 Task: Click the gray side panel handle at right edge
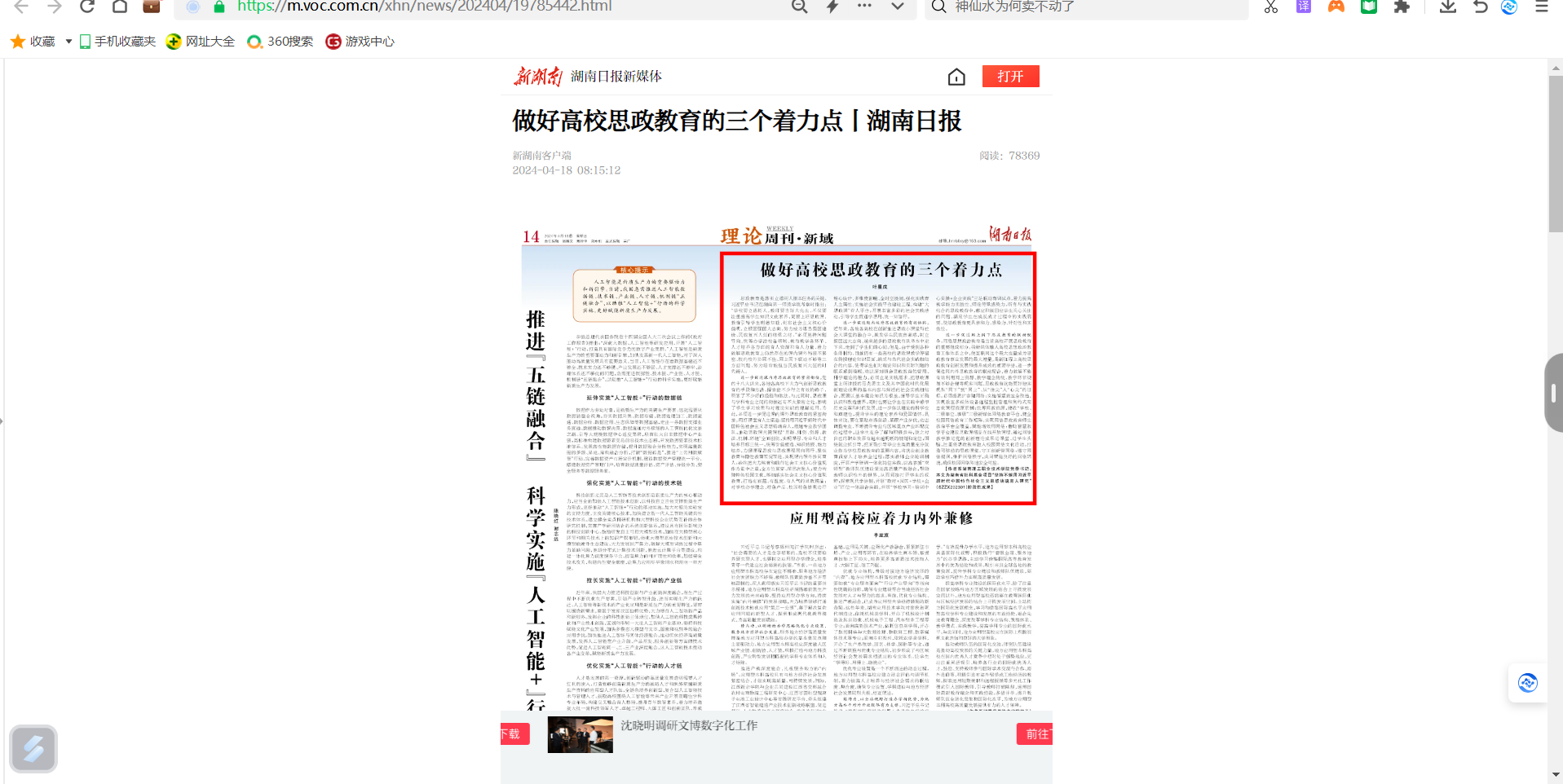click(x=1554, y=393)
